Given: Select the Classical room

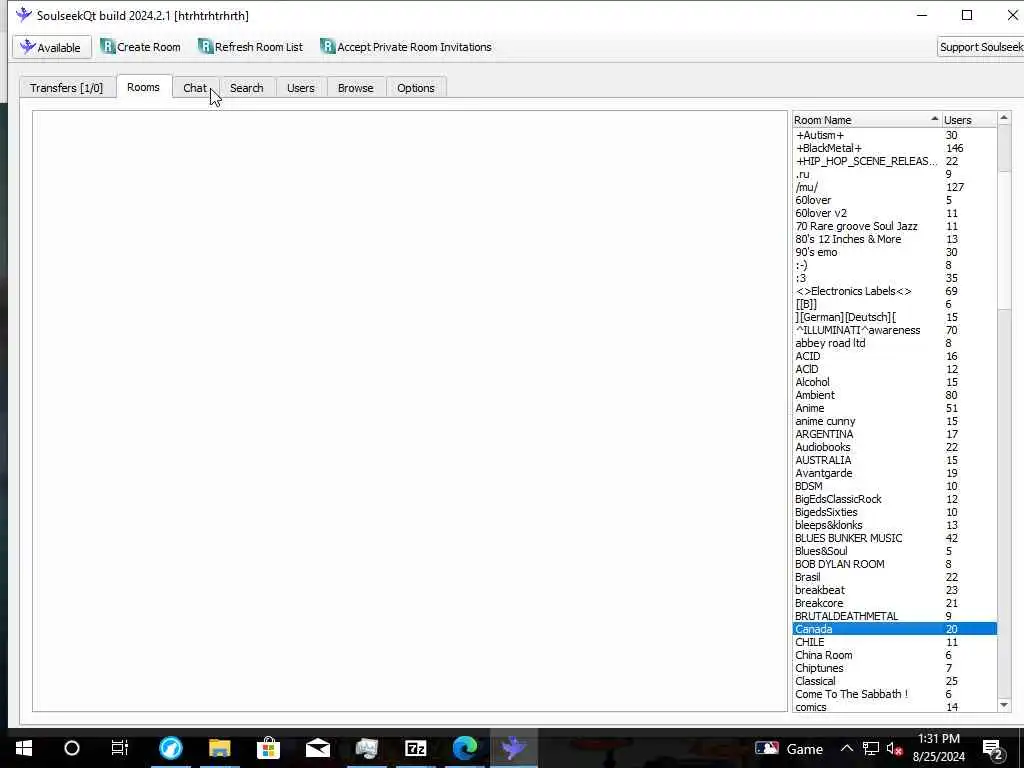Looking at the screenshot, I should (x=895, y=681).
